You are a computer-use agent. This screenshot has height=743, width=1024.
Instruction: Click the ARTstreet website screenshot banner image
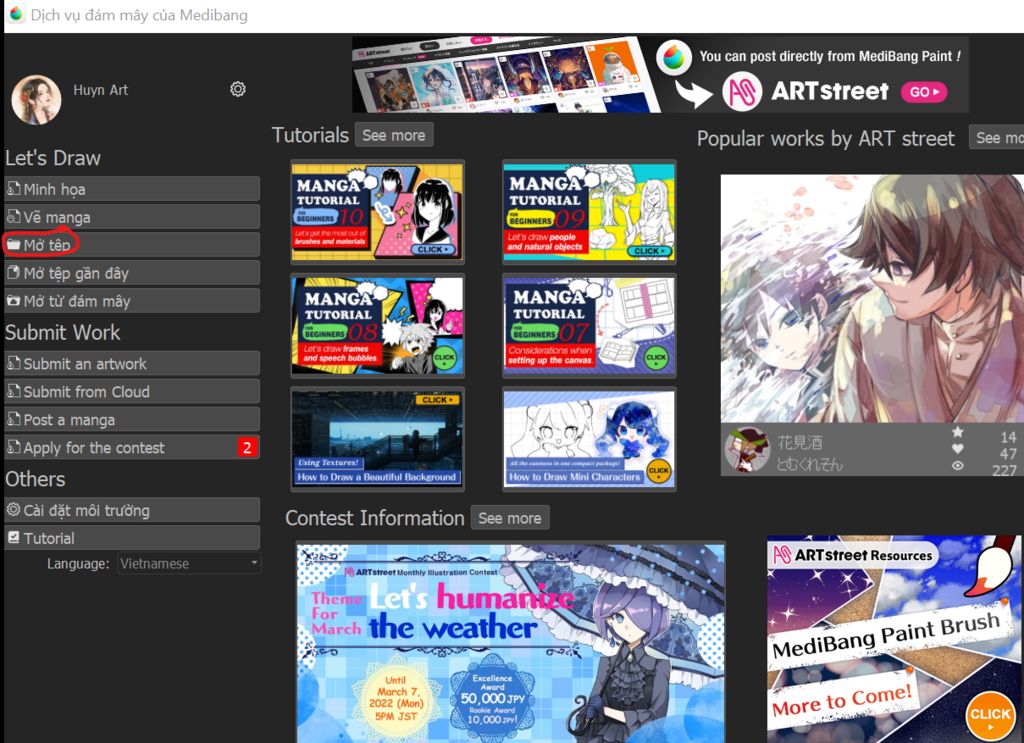click(x=506, y=74)
